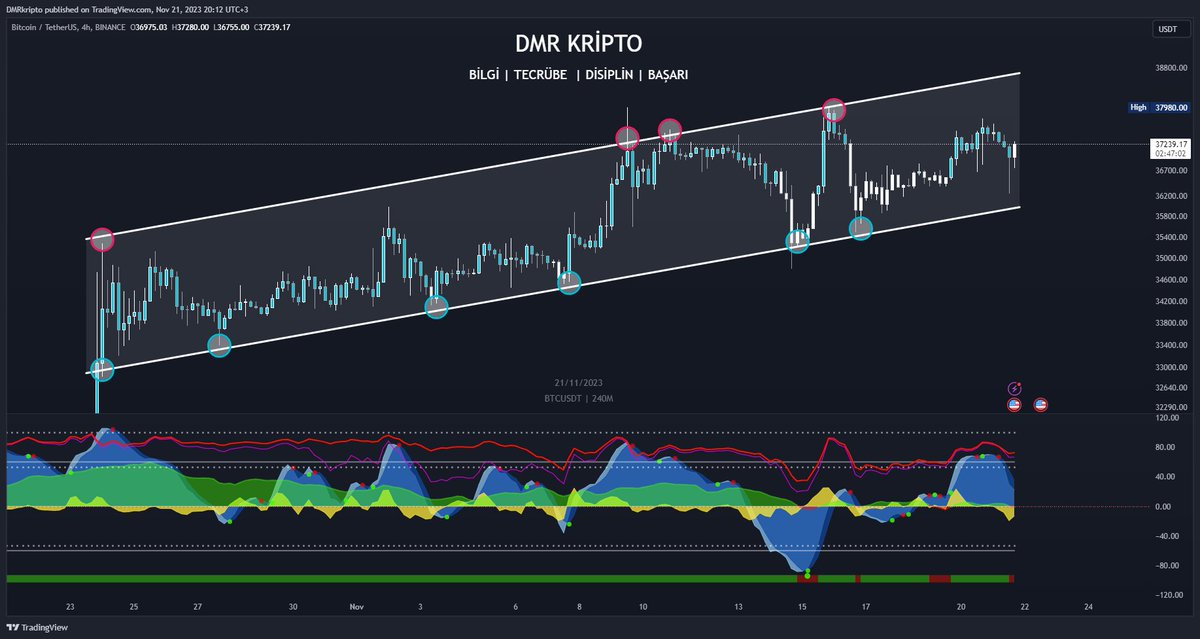Select the pink circle drawing beside the High label

[x=834, y=109]
